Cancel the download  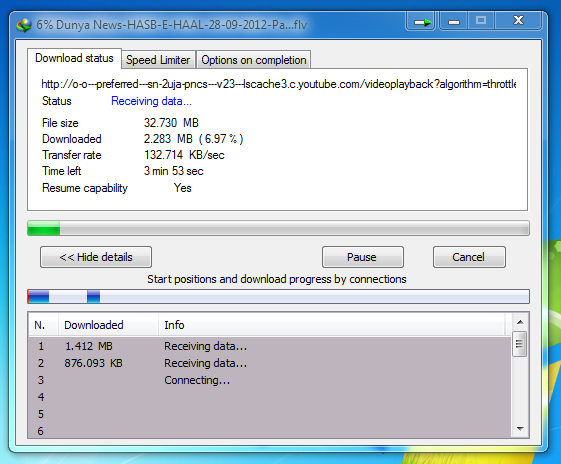(469, 257)
